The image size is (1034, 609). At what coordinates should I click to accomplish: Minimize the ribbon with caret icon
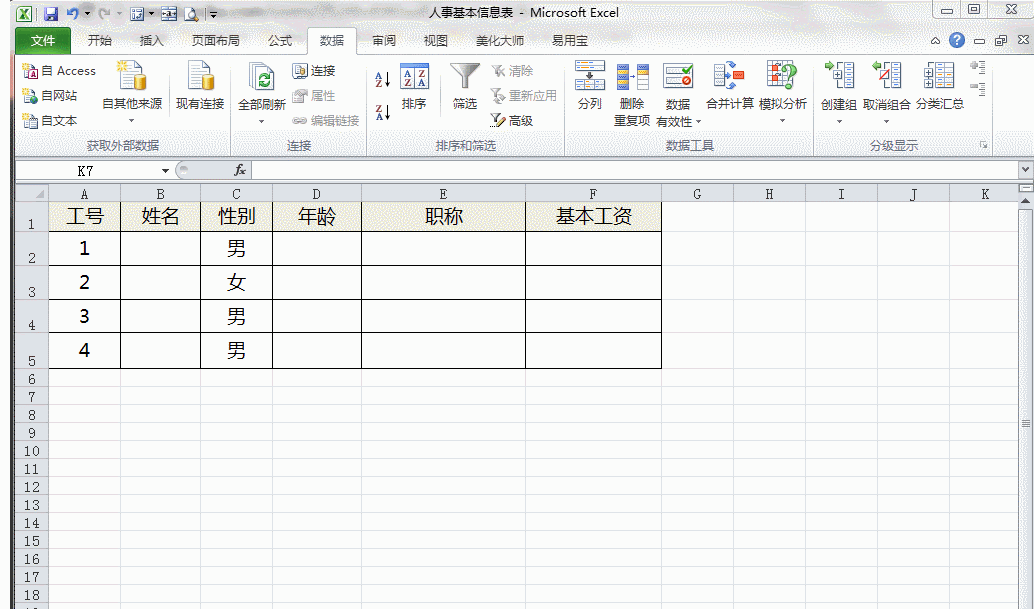click(x=935, y=41)
